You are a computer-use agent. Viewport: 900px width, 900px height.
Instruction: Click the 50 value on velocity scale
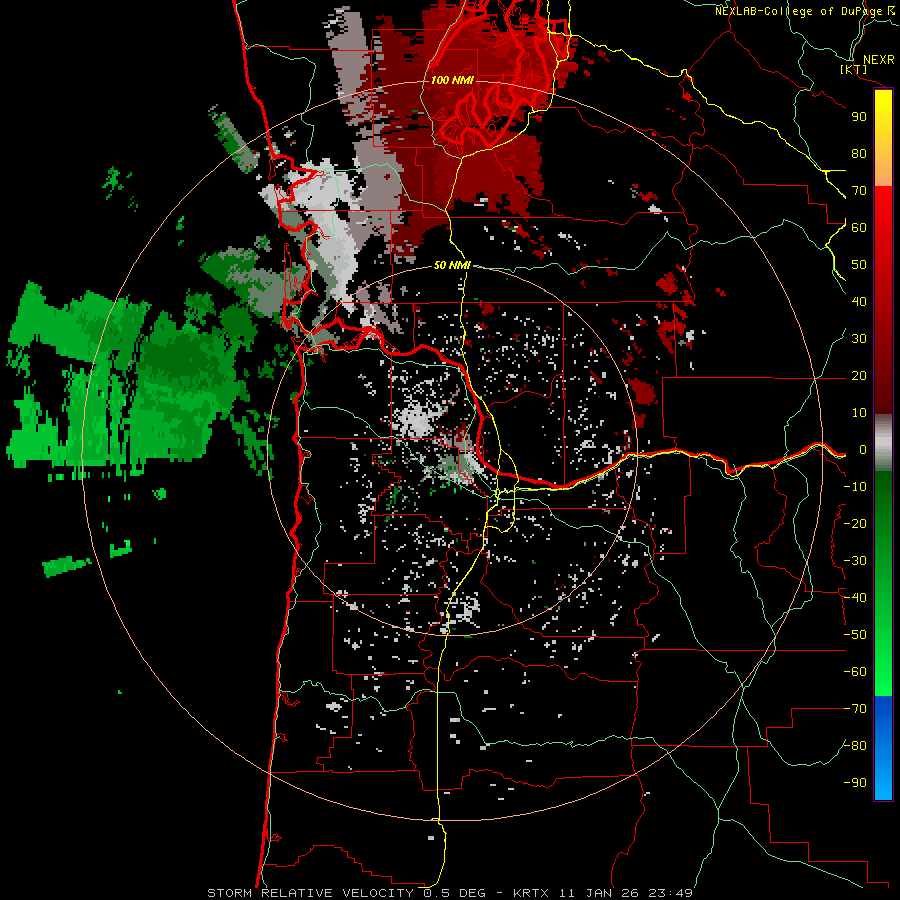(x=859, y=265)
